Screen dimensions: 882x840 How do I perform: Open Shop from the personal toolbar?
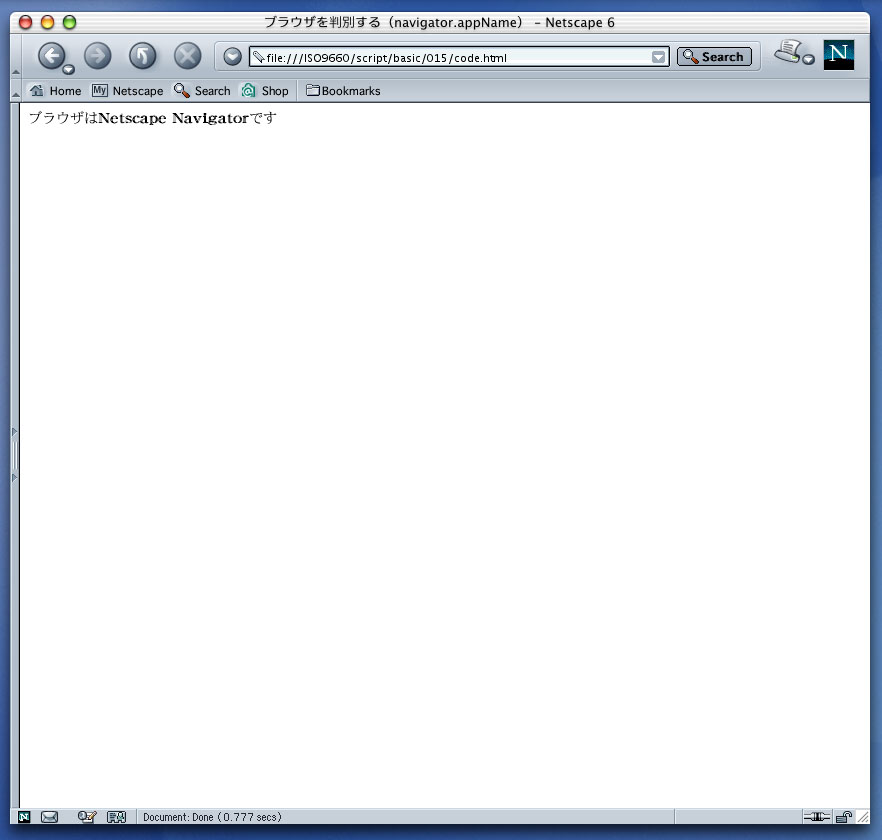tap(265, 91)
